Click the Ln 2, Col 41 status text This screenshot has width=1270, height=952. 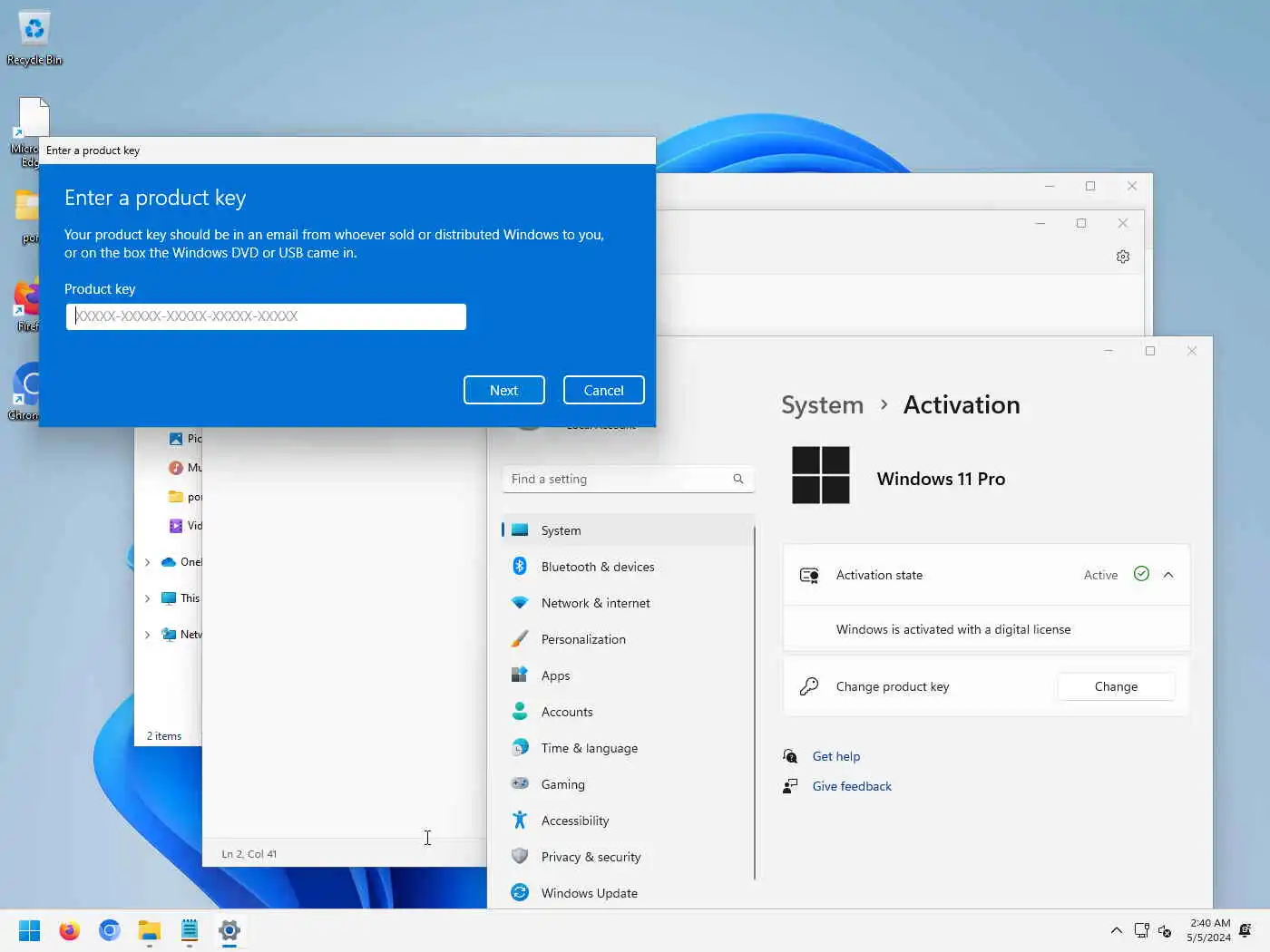[249, 854]
